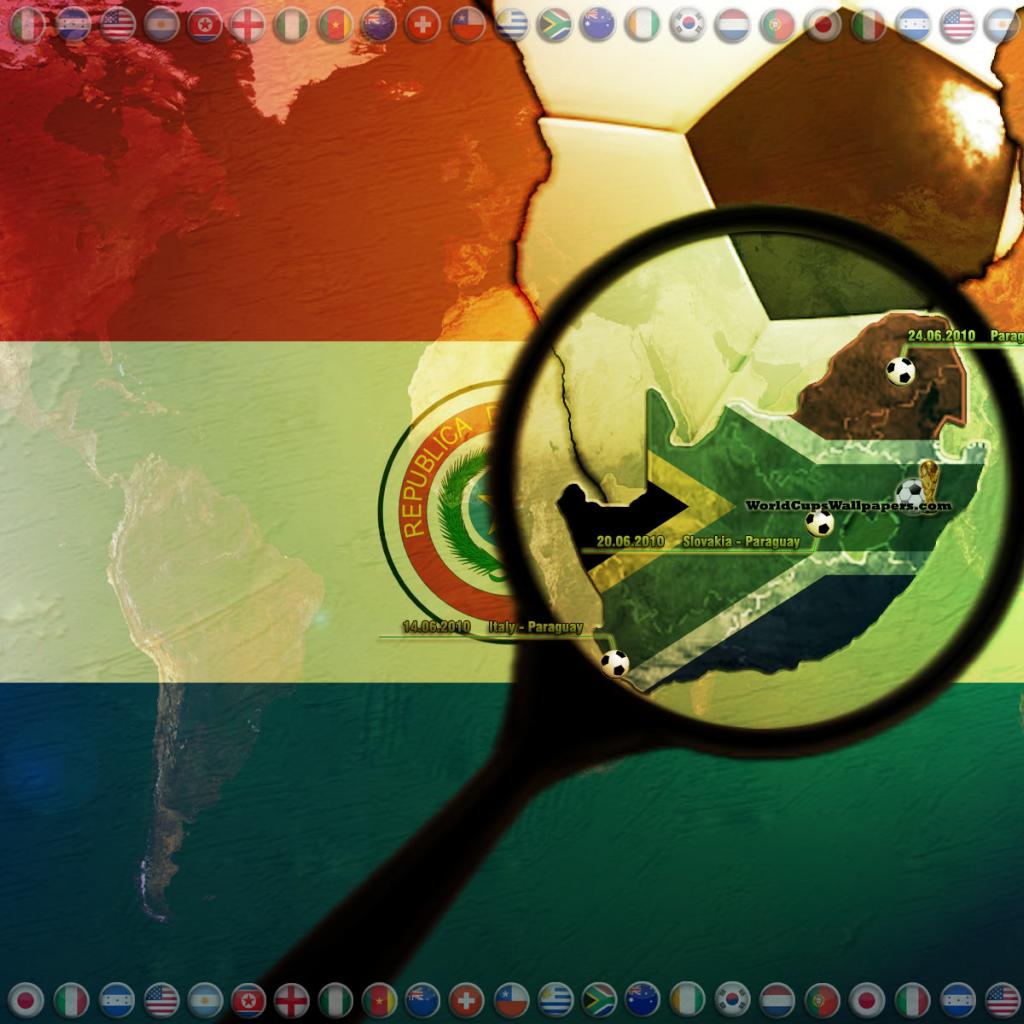Click the South Africa flag in the top row
The height and width of the screenshot is (1024, 1024).
tap(554, 24)
